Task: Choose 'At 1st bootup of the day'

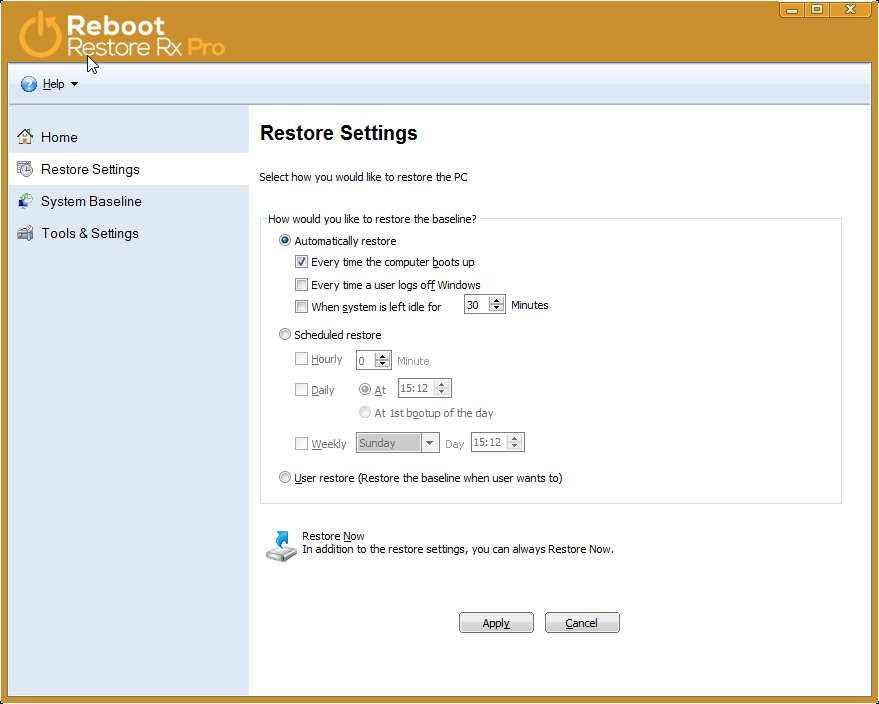Action: point(365,412)
